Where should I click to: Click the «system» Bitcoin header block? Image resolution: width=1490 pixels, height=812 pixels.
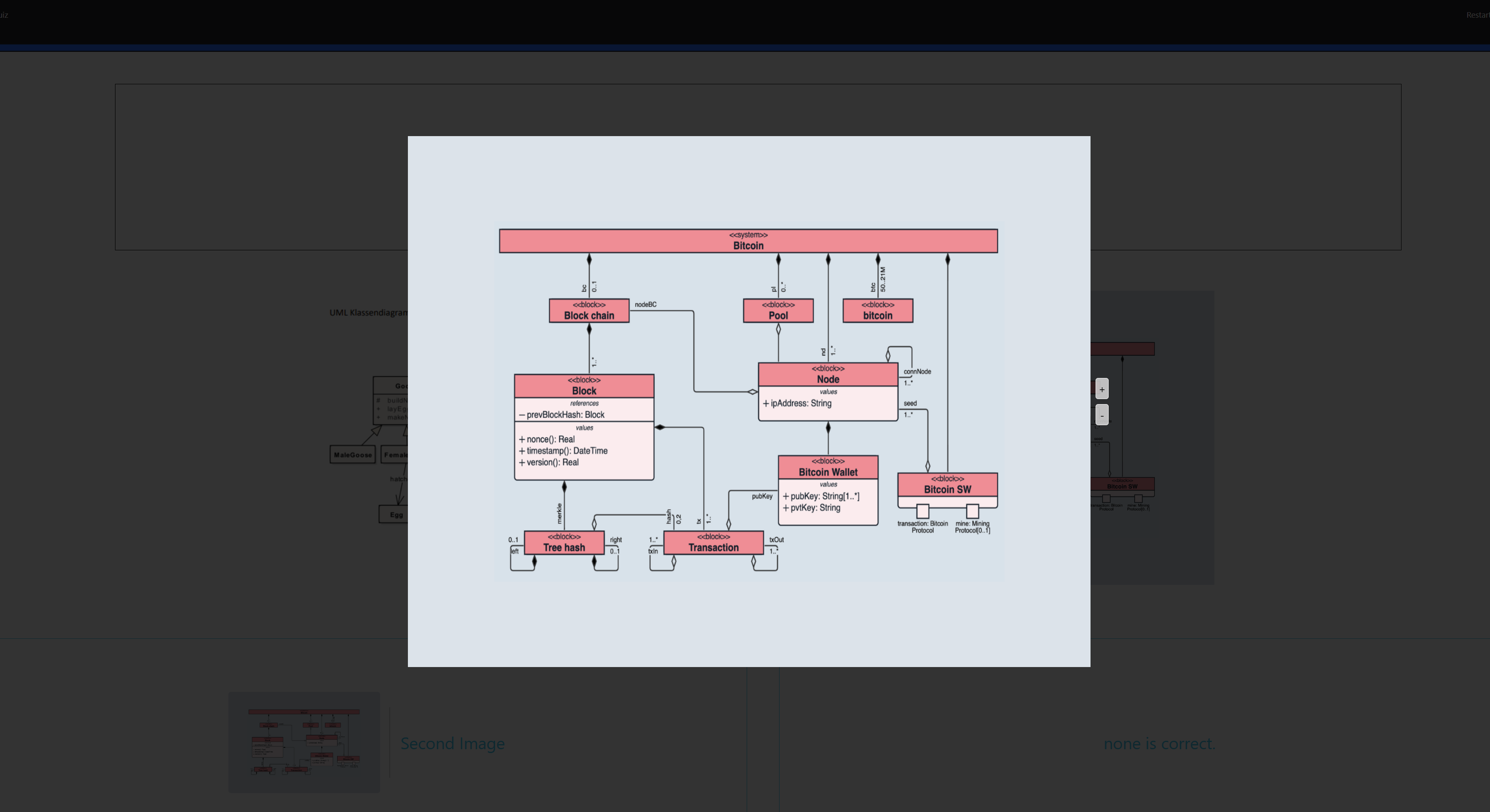(748, 241)
